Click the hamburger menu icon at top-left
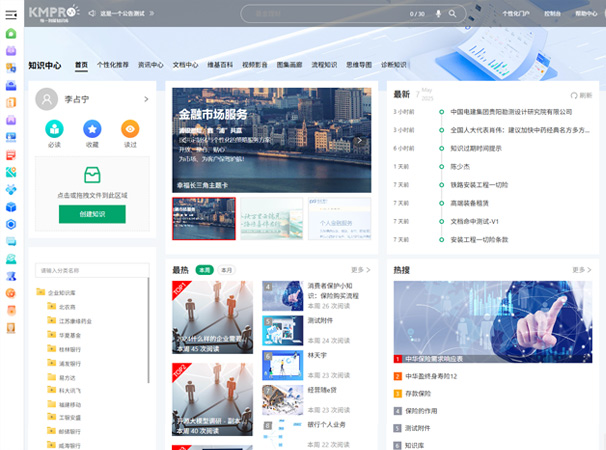Image resolution: width=606 pixels, height=450 pixels. [10, 13]
